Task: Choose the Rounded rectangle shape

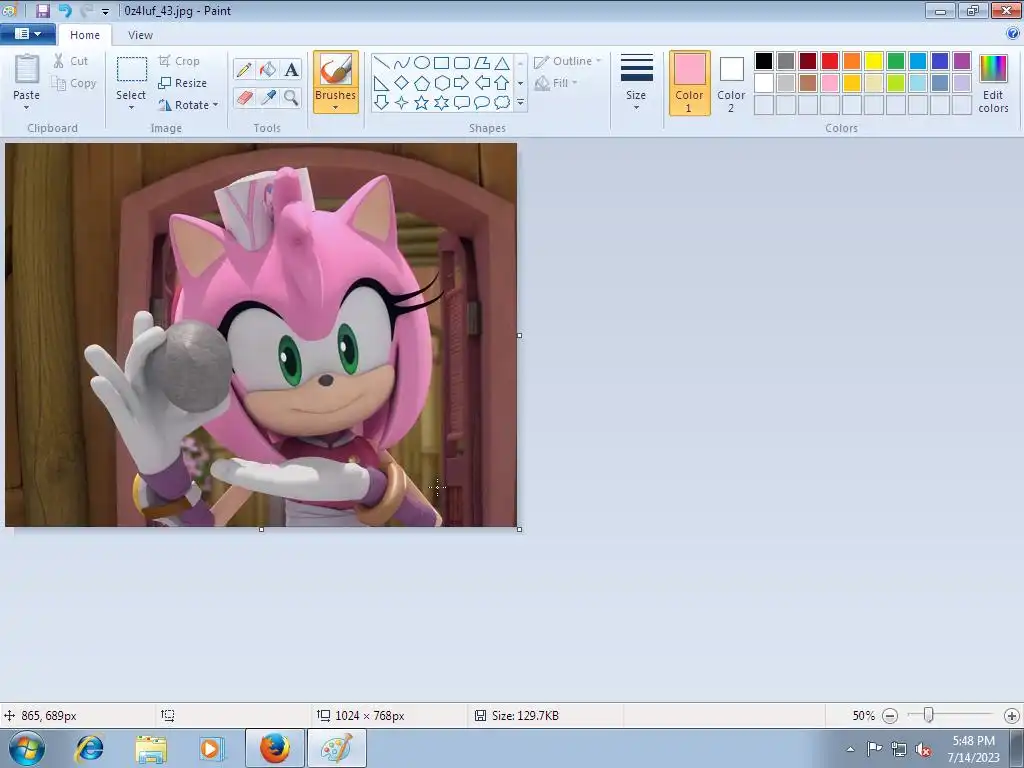Action: click(462, 63)
